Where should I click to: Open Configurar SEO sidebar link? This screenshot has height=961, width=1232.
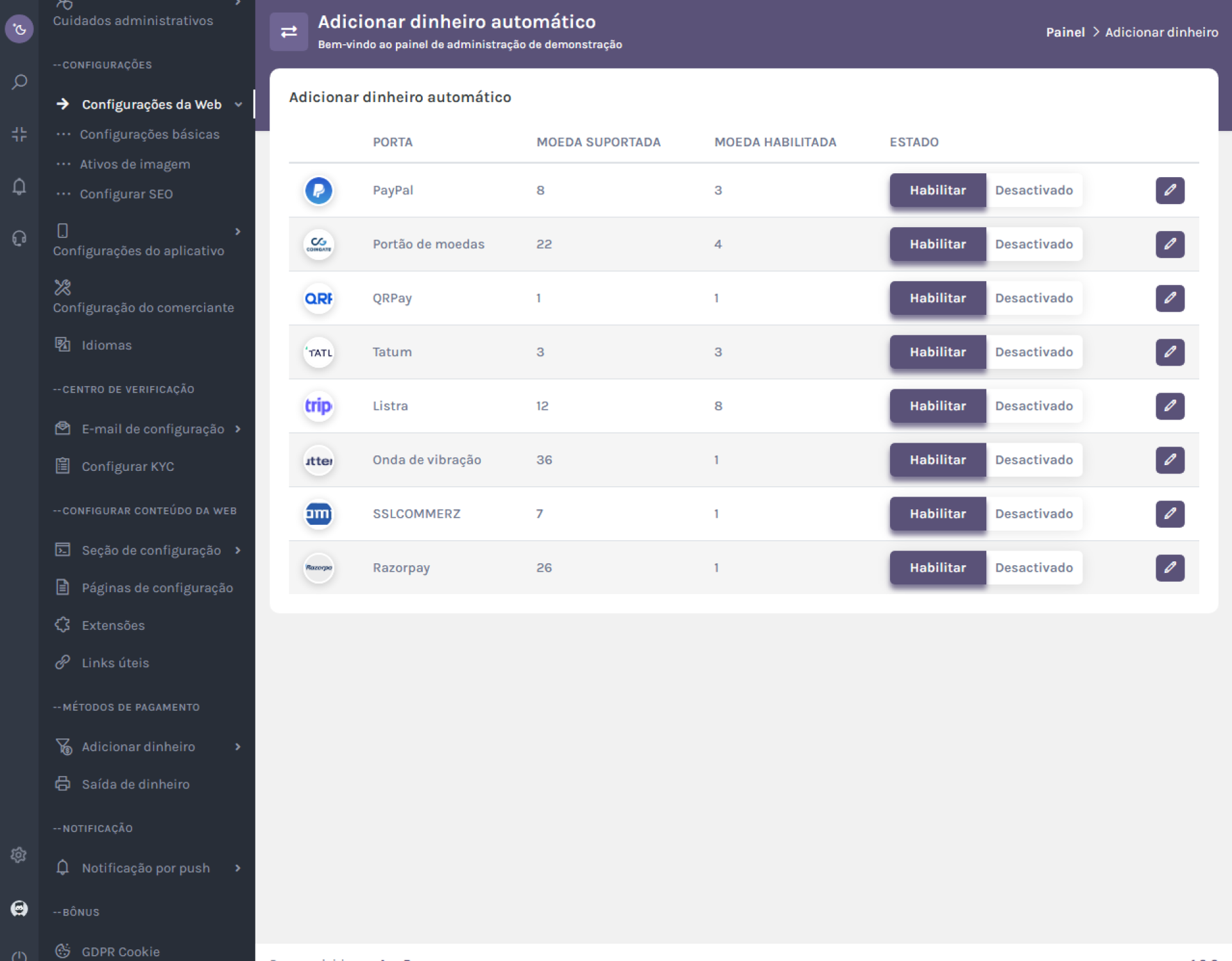point(126,194)
